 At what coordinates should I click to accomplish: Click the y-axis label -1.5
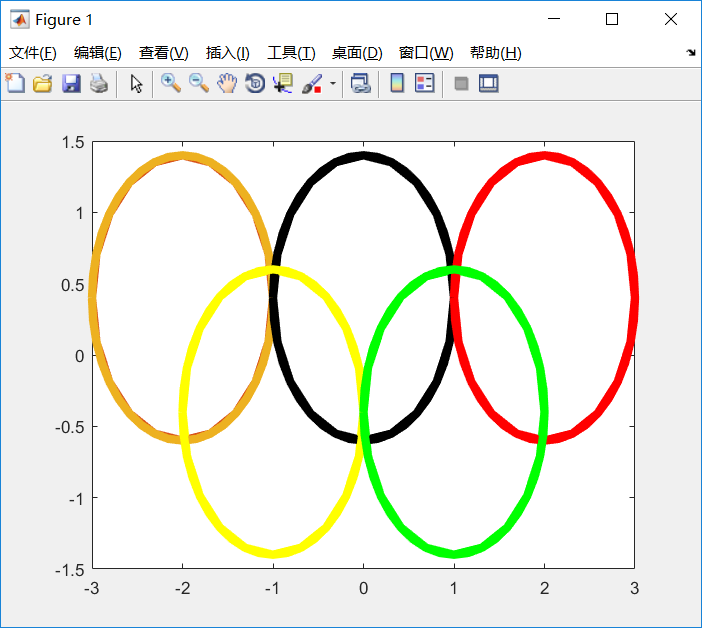pos(69,570)
